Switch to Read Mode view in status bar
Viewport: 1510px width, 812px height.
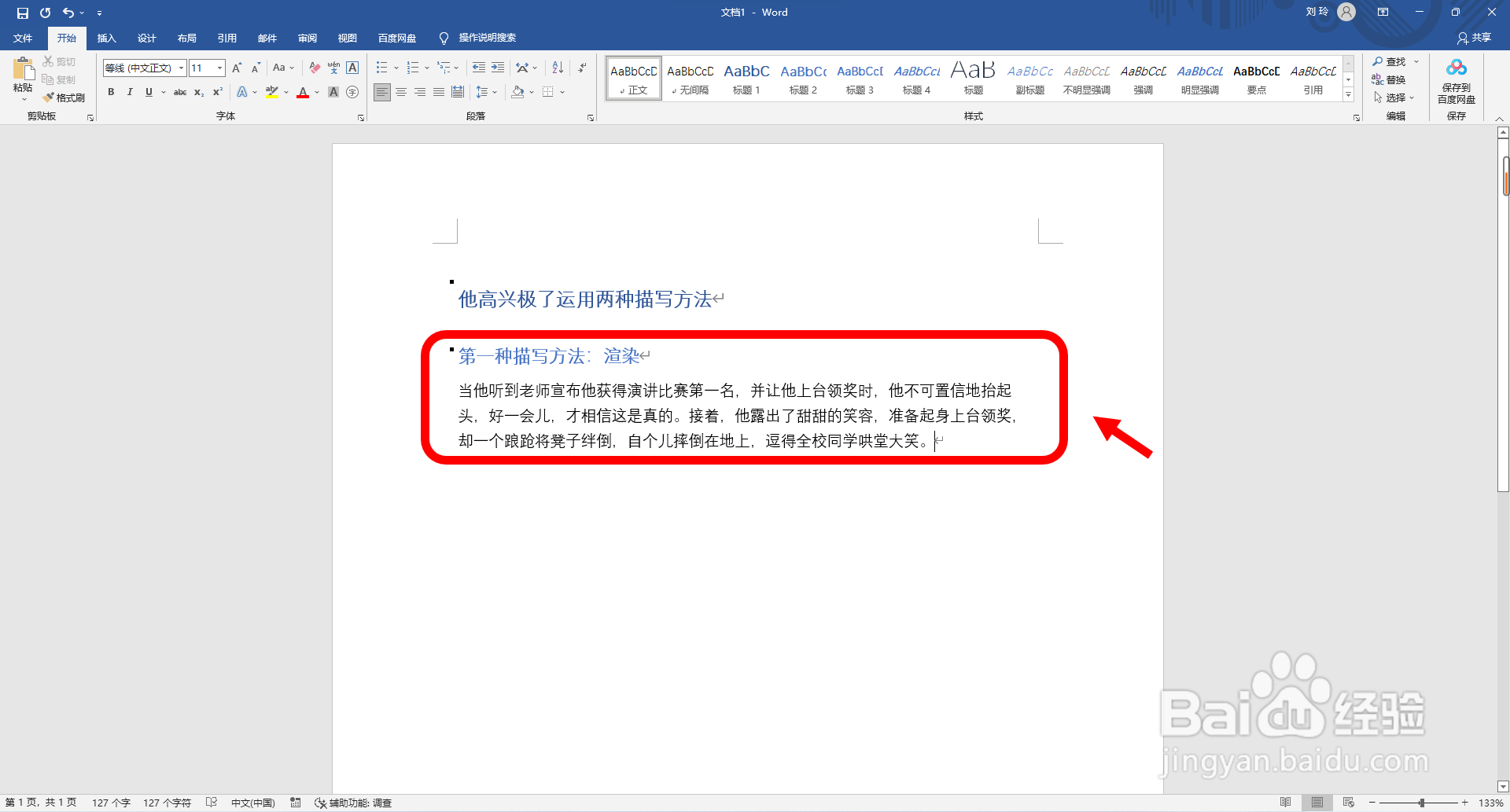point(1285,803)
